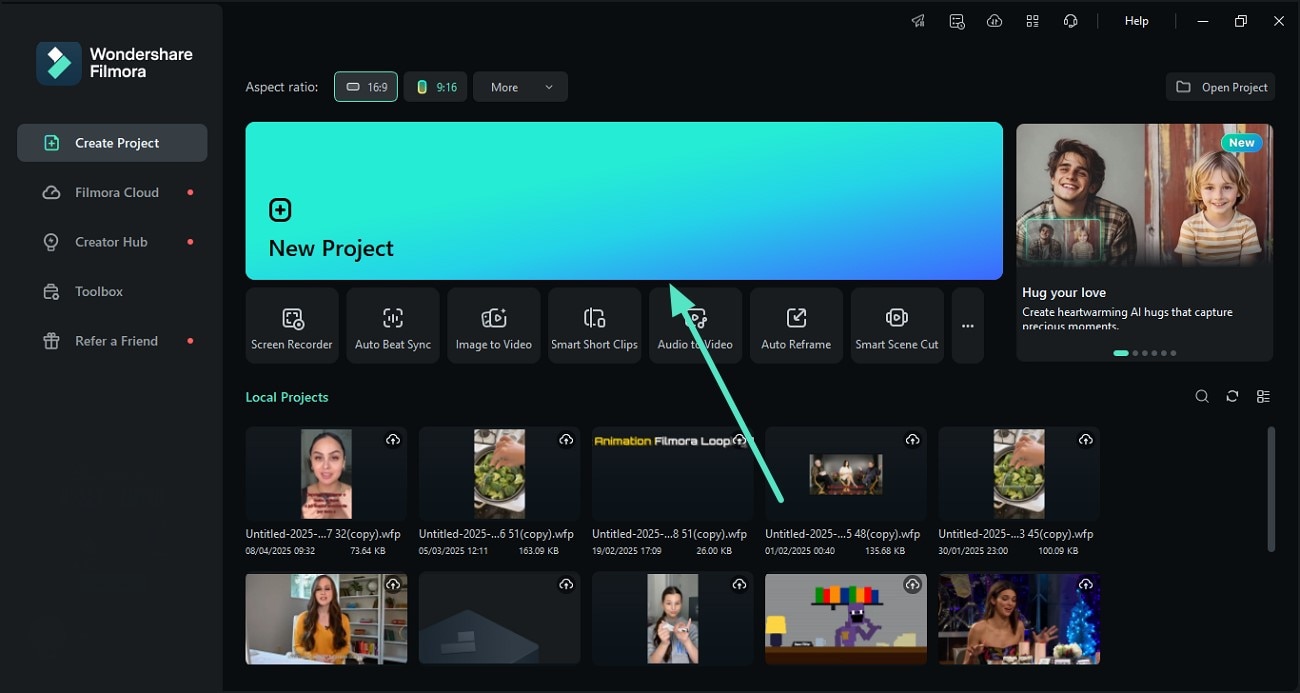The width and height of the screenshot is (1300, 693).
Task: Click the date '19/02/2025 17:09'
Action: [x=629, y=551]
